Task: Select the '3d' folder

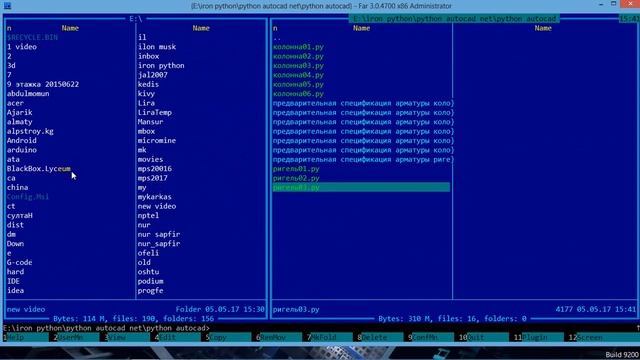Action: tap(11, 66)
